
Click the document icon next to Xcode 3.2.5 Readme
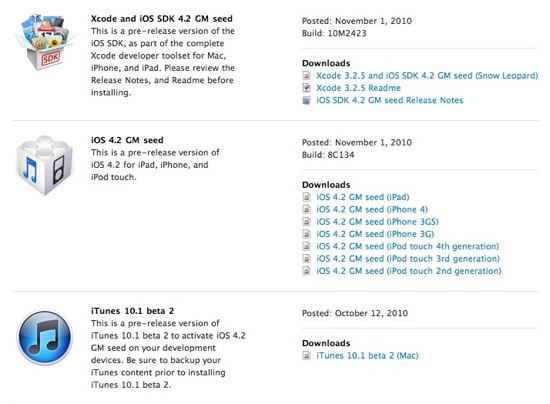click(307, 88)
